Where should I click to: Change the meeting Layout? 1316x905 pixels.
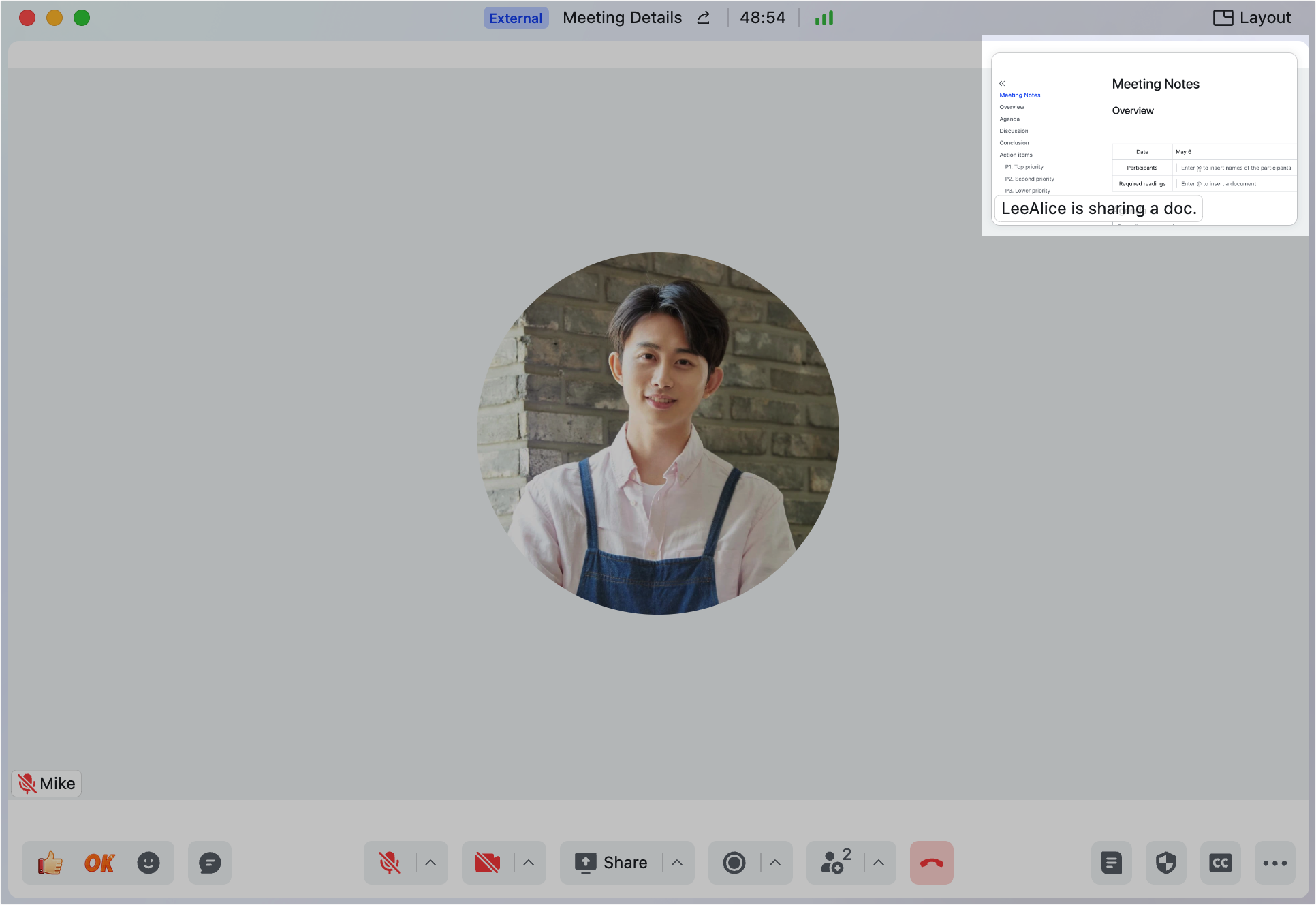(1252, 18)
